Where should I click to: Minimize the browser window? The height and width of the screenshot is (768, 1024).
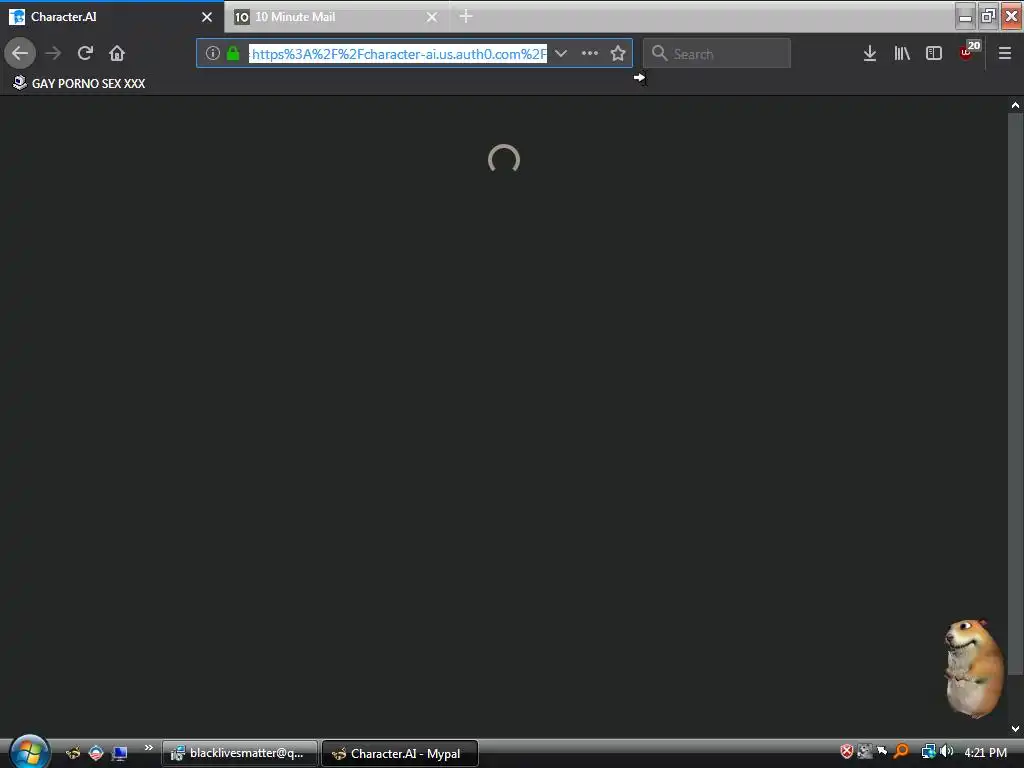point(965,16)
